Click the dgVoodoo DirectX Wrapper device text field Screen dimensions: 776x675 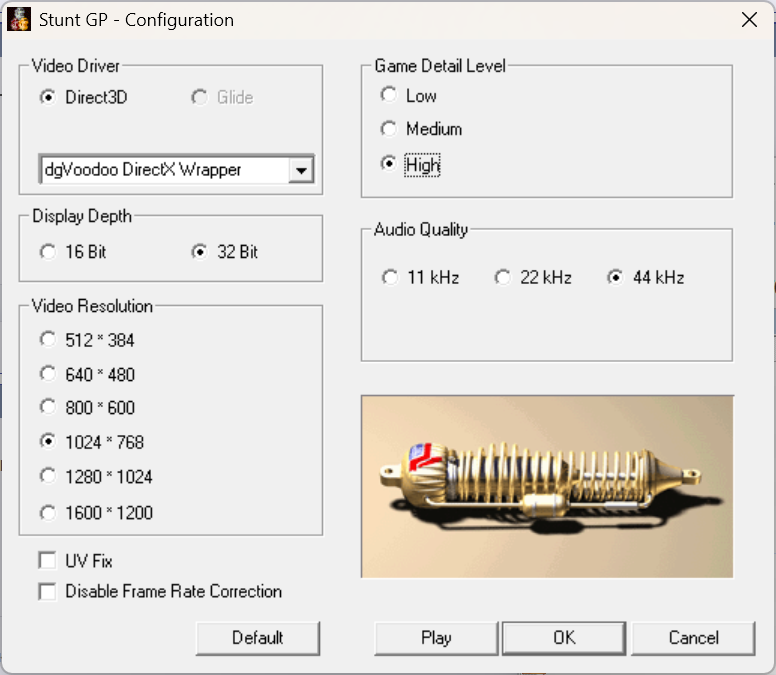[165, 170]
